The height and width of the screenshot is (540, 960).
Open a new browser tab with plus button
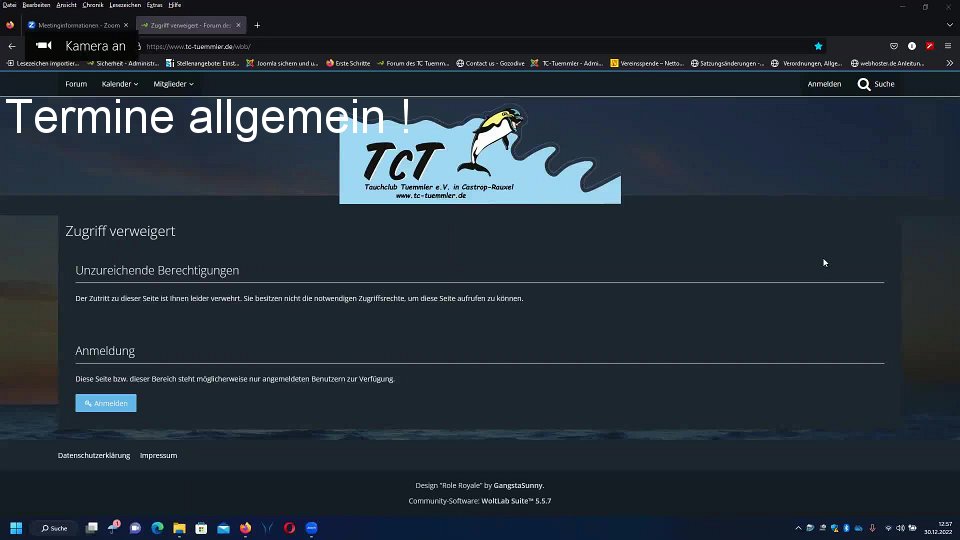tap(257, 25)
